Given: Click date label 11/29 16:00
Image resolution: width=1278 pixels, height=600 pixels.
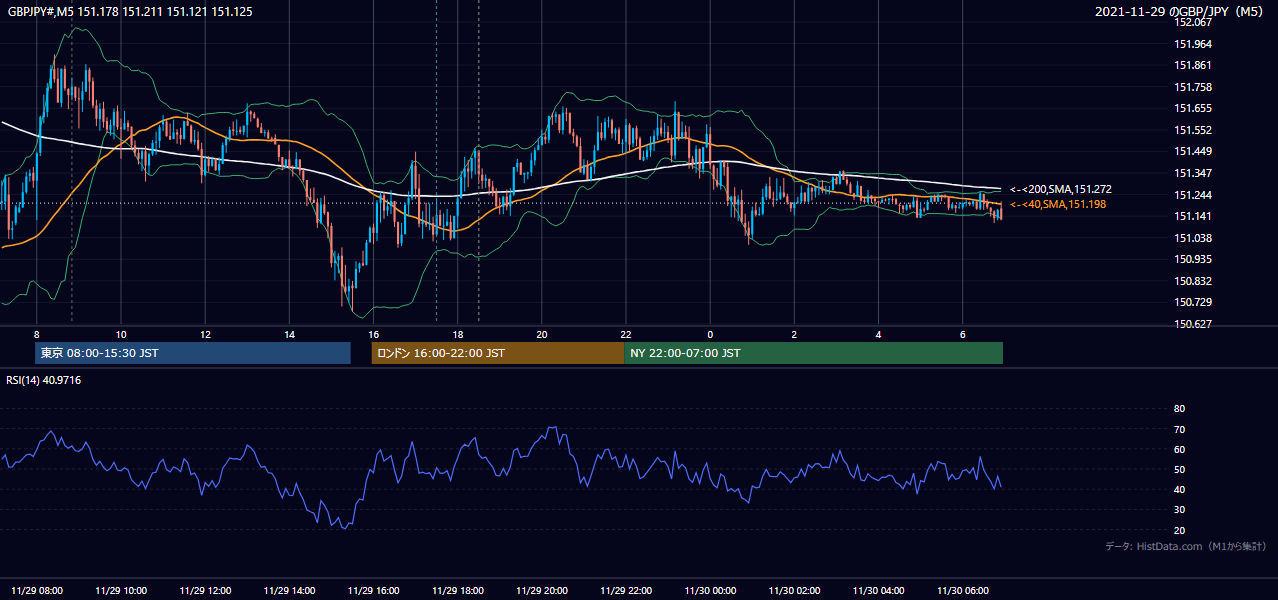Looking at the screenshot, I should coord(373,590).
